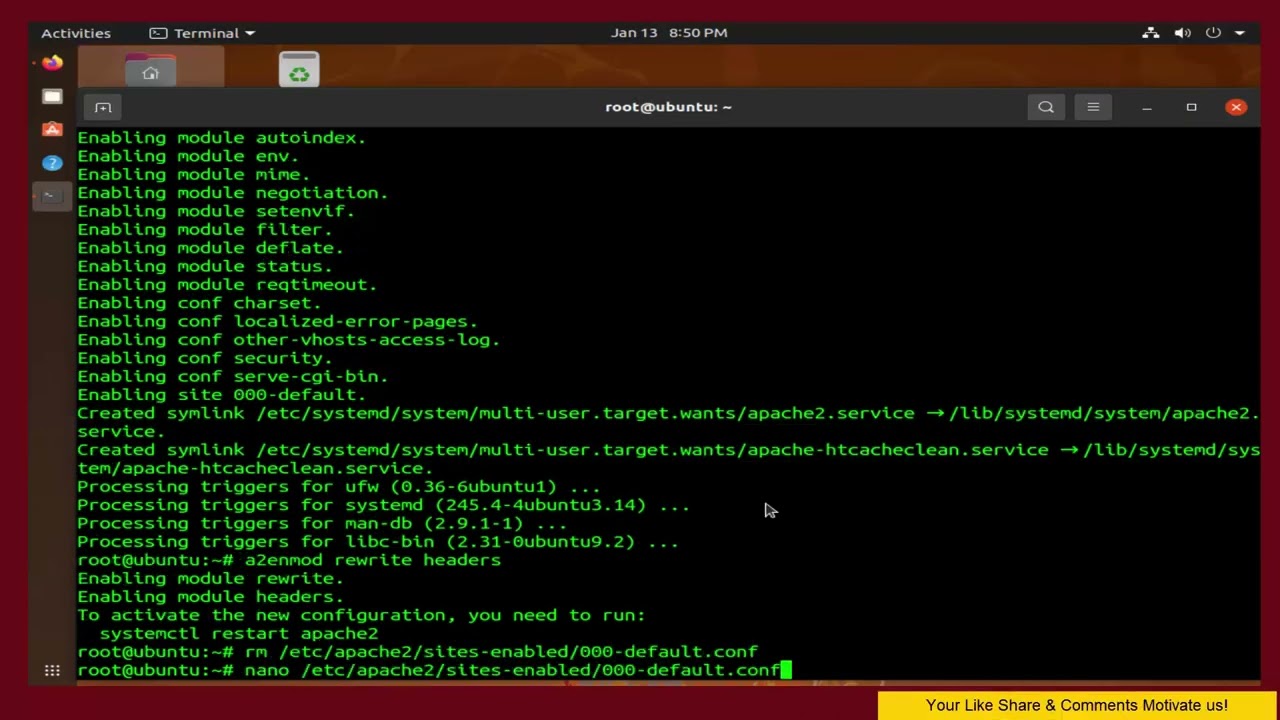Click 'To activate the new configuration' line
1280x720 pixels.
[361, 615]
